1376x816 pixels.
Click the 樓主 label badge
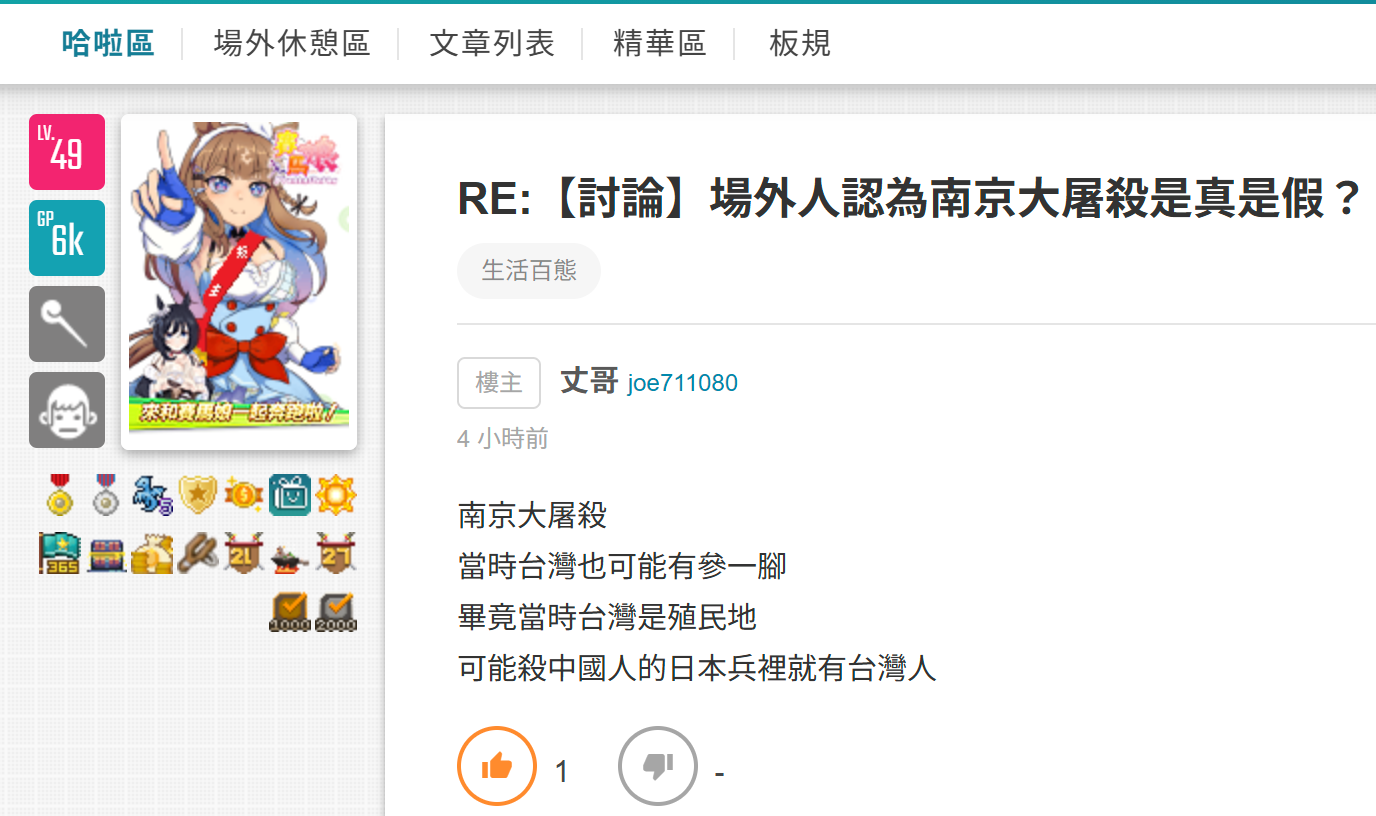[499, 383]
